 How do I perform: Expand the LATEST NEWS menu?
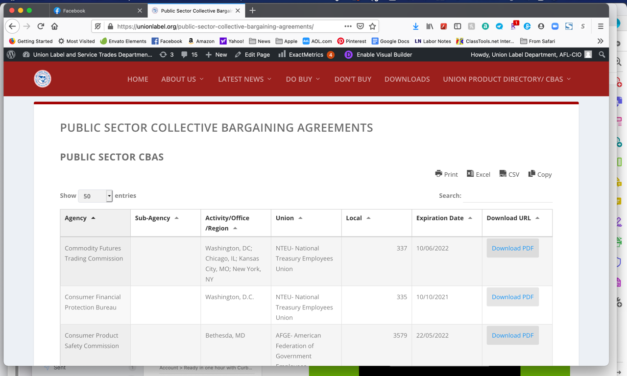pos(245,79)
